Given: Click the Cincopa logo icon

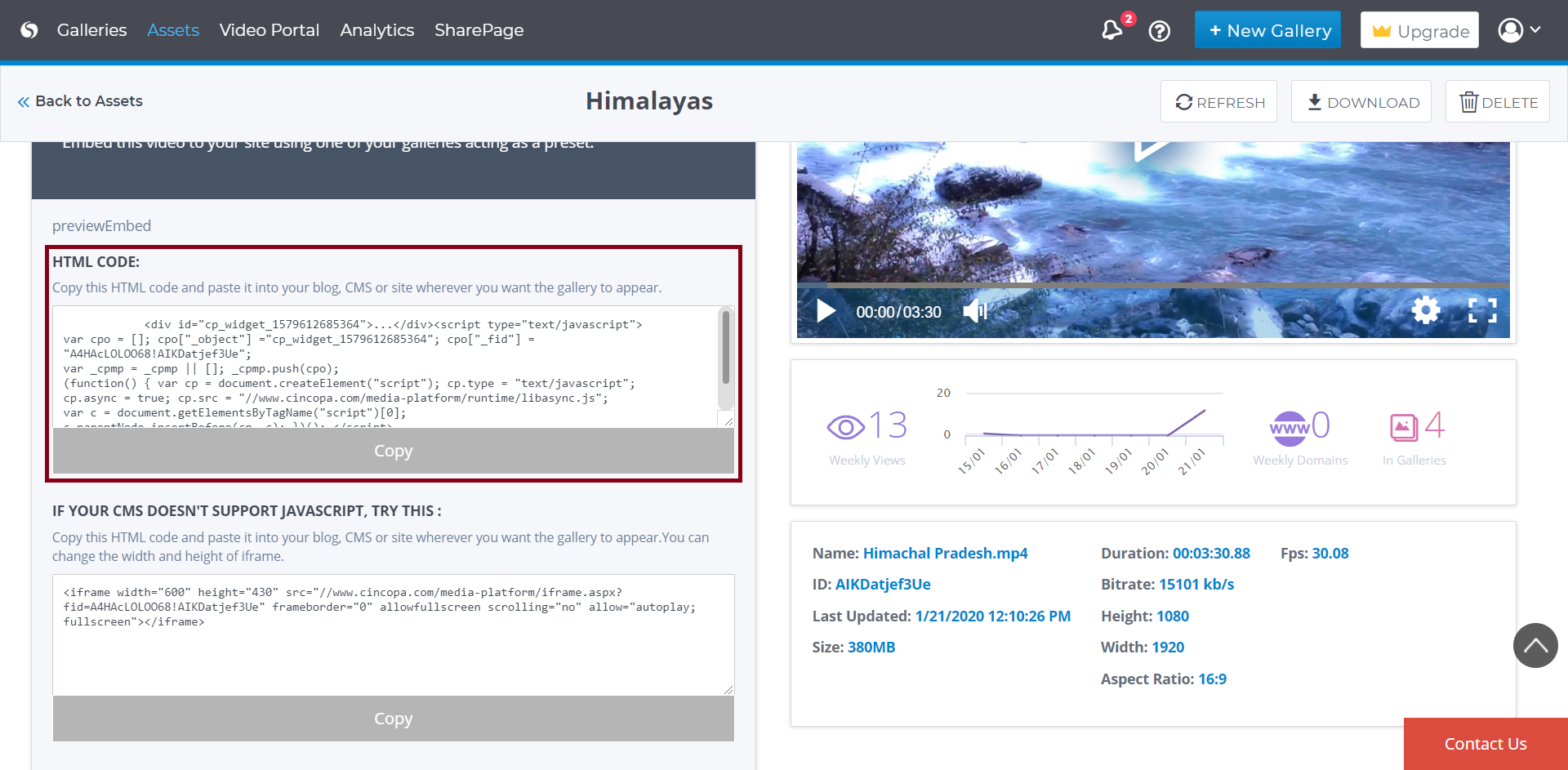Looking at the screenshot, I should pos(29,30).
